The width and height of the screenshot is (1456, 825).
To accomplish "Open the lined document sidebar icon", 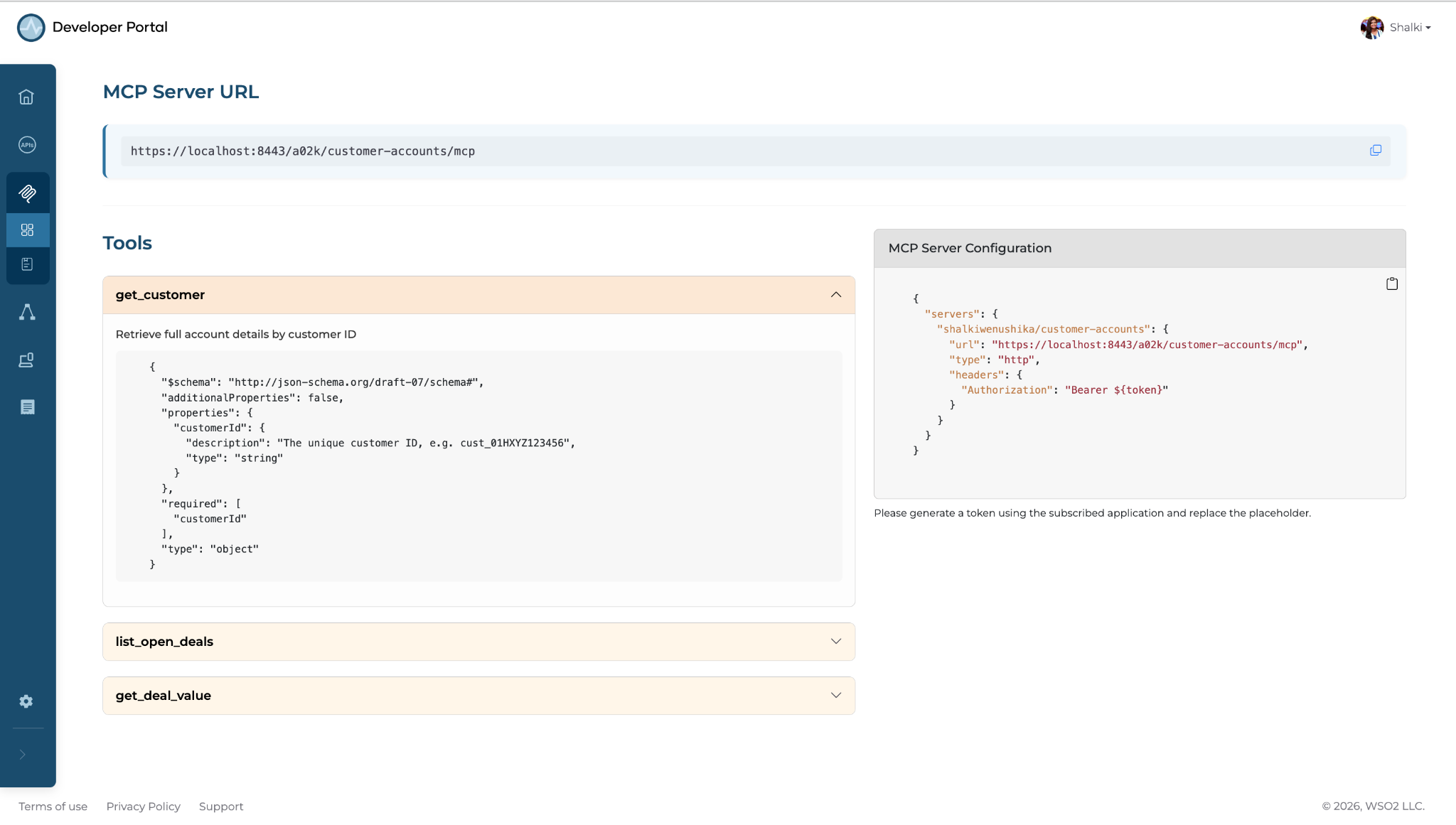I will 27,407.
